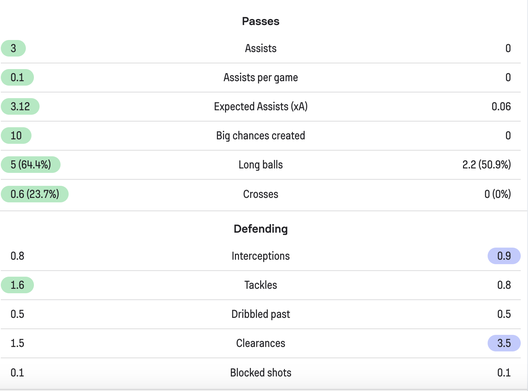The image size is (528, 391).
Task: Select the green 3.12 expected assists badge
Action: tap(20, 106)
